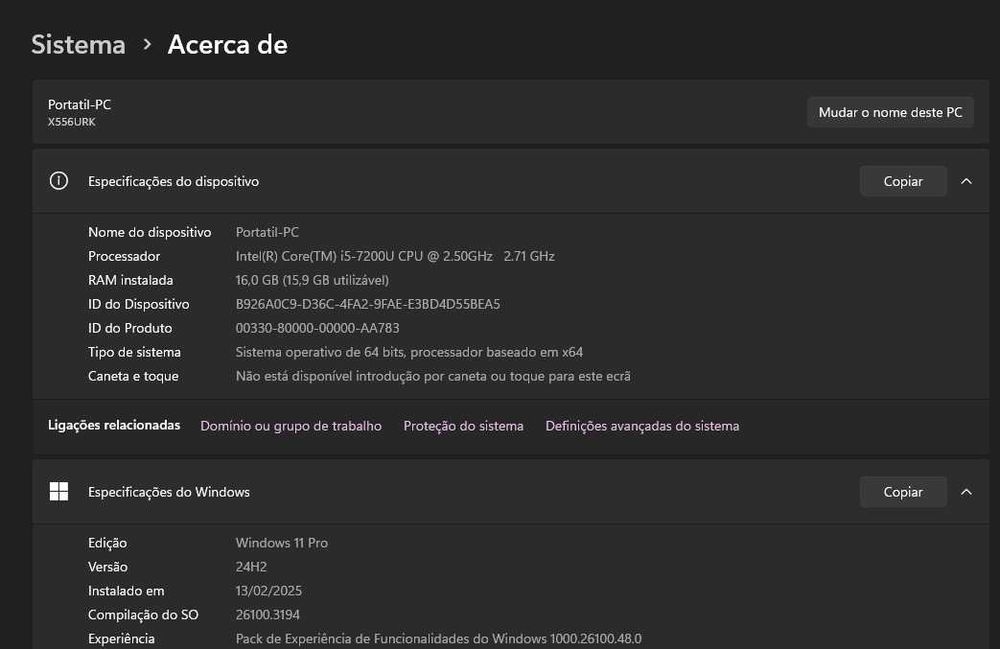Select the 13/02/2025 install date

268,591
